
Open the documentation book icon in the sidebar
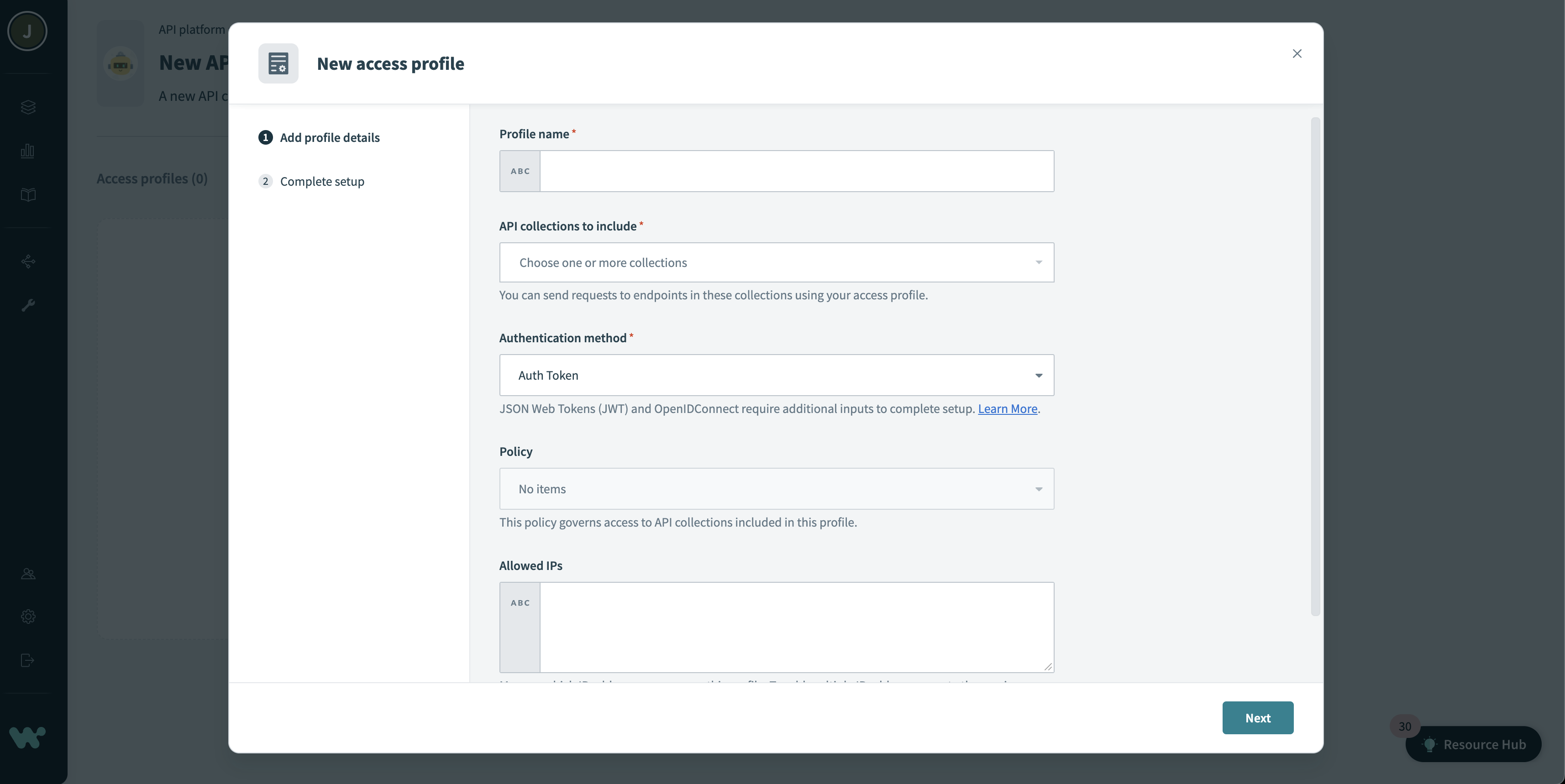pos(27,195)
